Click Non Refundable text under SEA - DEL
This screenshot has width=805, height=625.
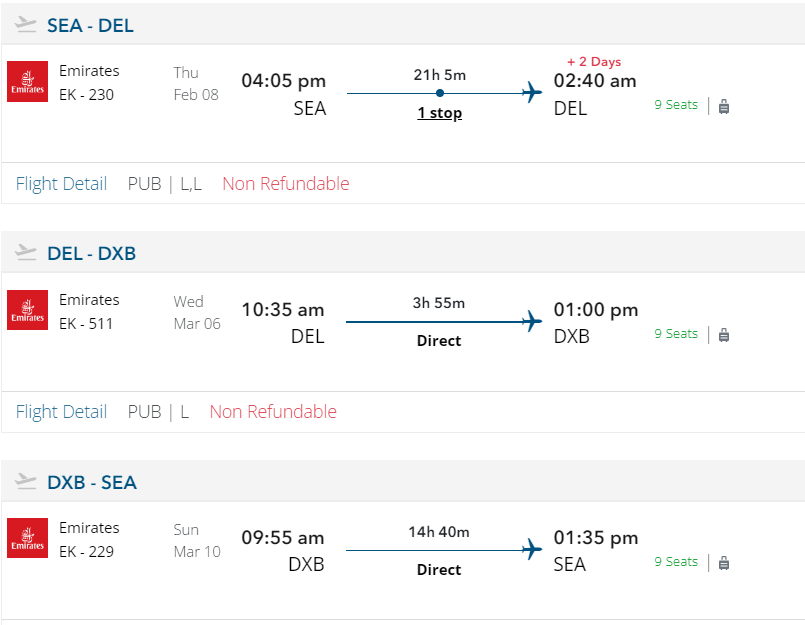[286, 184]
